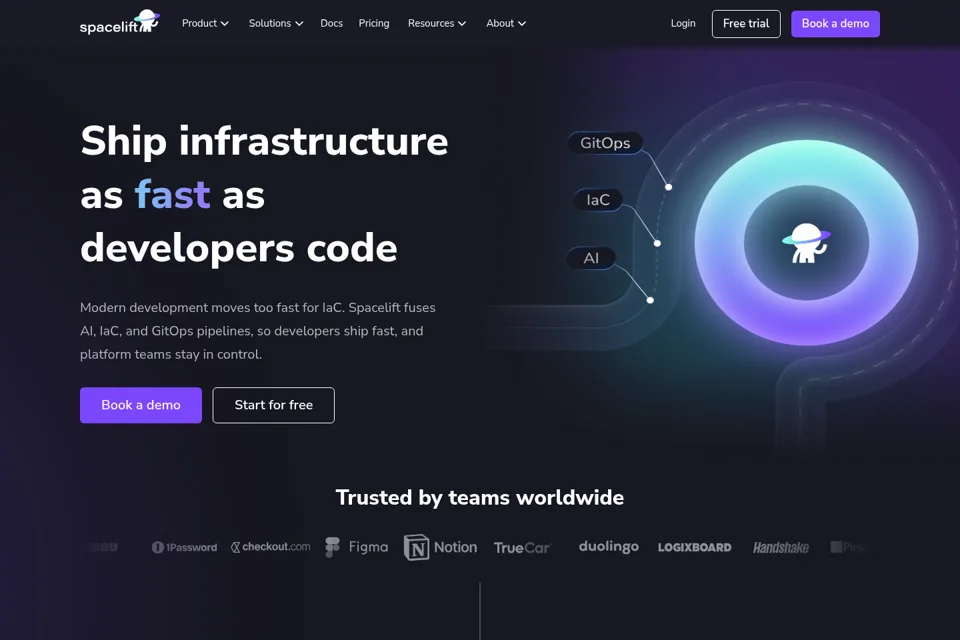
Task: Click the TrueCar logo
Action: [522, 548]
